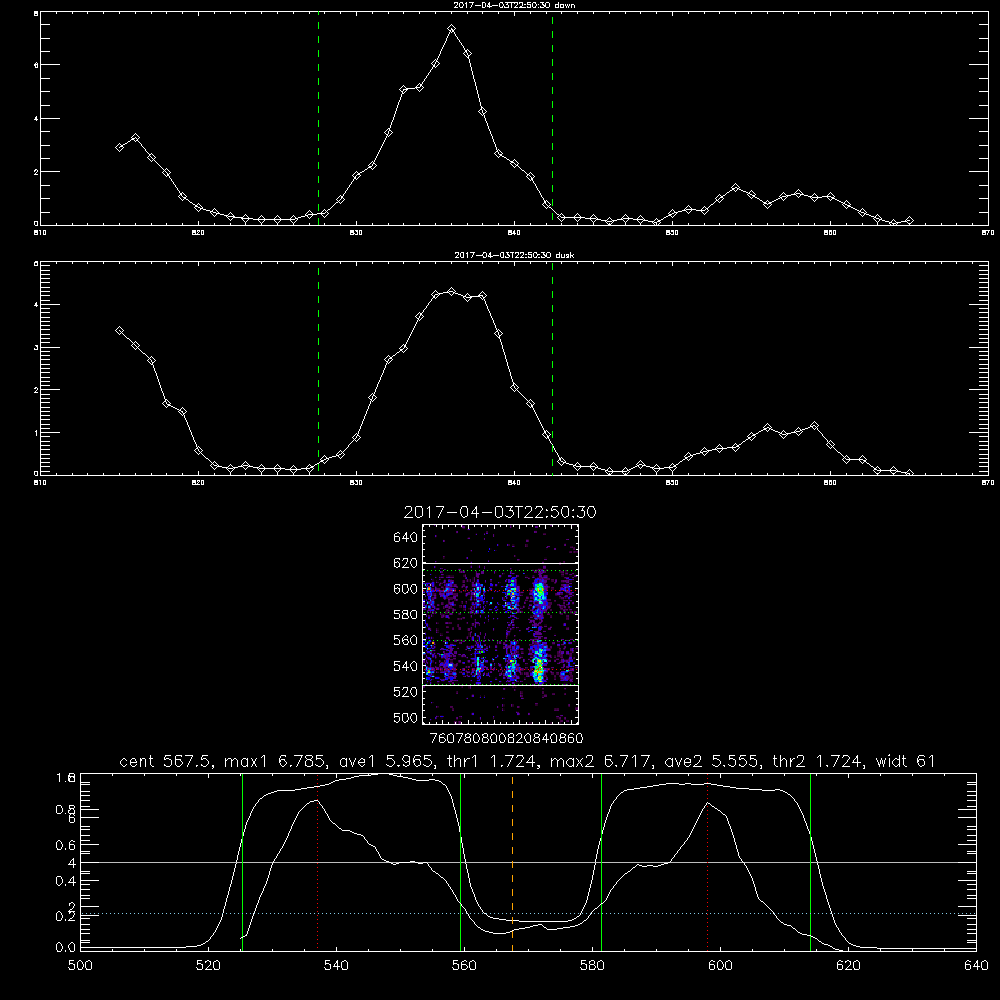Click the '560' x-axis label of bottom plot
Image resolution: width=1000 pixels, height=1000 pixels.
pyautogui.click(x=464, y=966)
